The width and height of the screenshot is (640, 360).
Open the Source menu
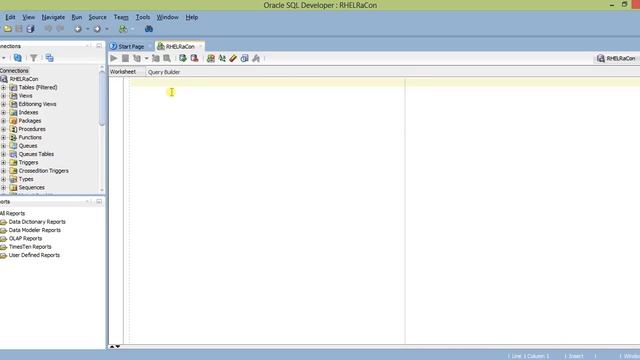coord(98,17)
